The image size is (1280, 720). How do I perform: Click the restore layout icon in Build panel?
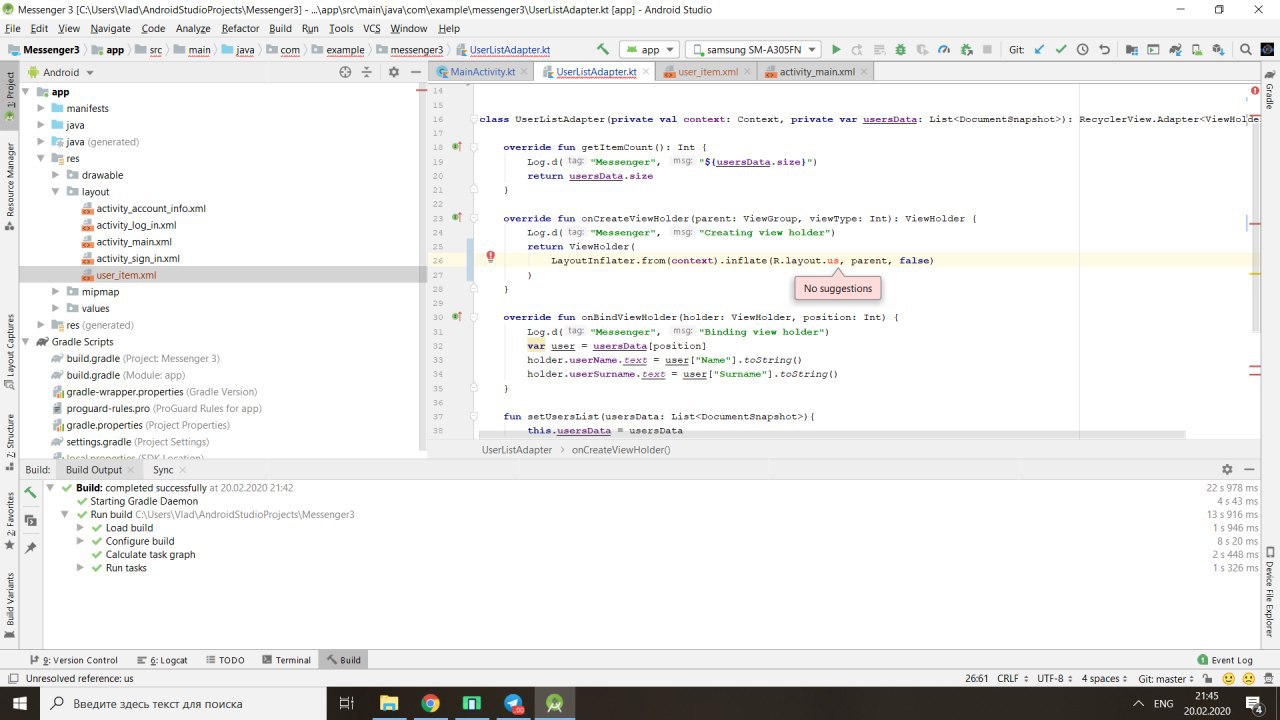[x=30, y=520]
